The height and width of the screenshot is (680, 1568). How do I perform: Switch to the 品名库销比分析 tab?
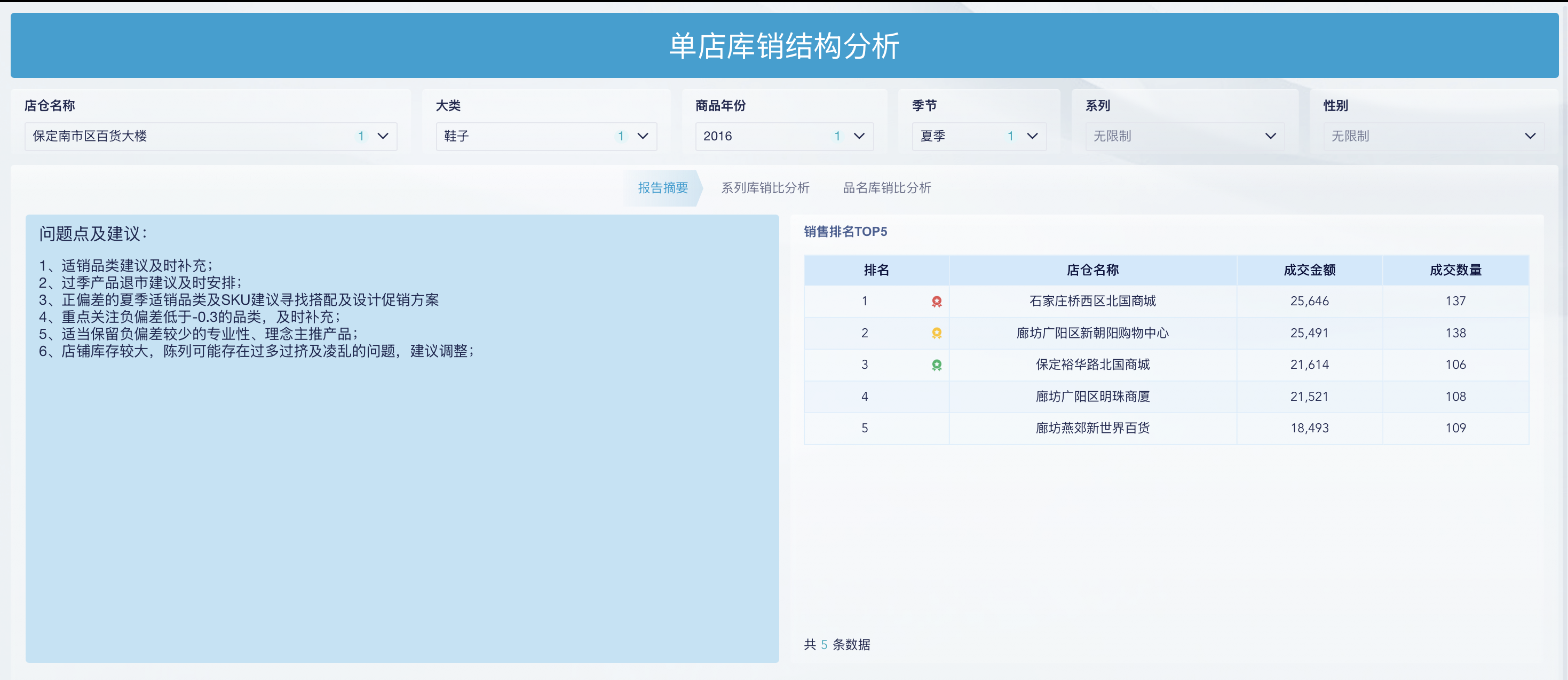click(886, 187)
